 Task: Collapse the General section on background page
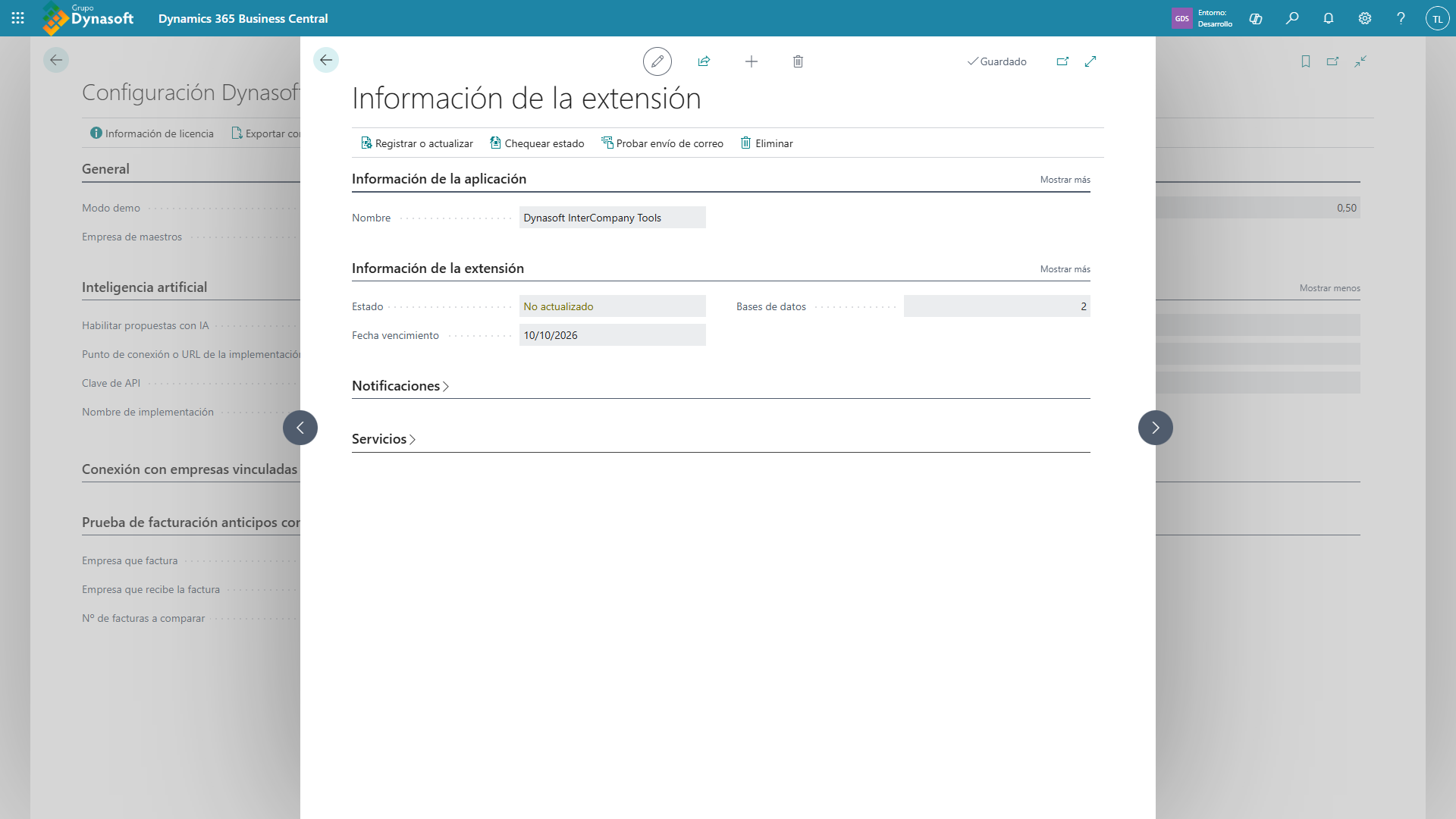[105, 169]
